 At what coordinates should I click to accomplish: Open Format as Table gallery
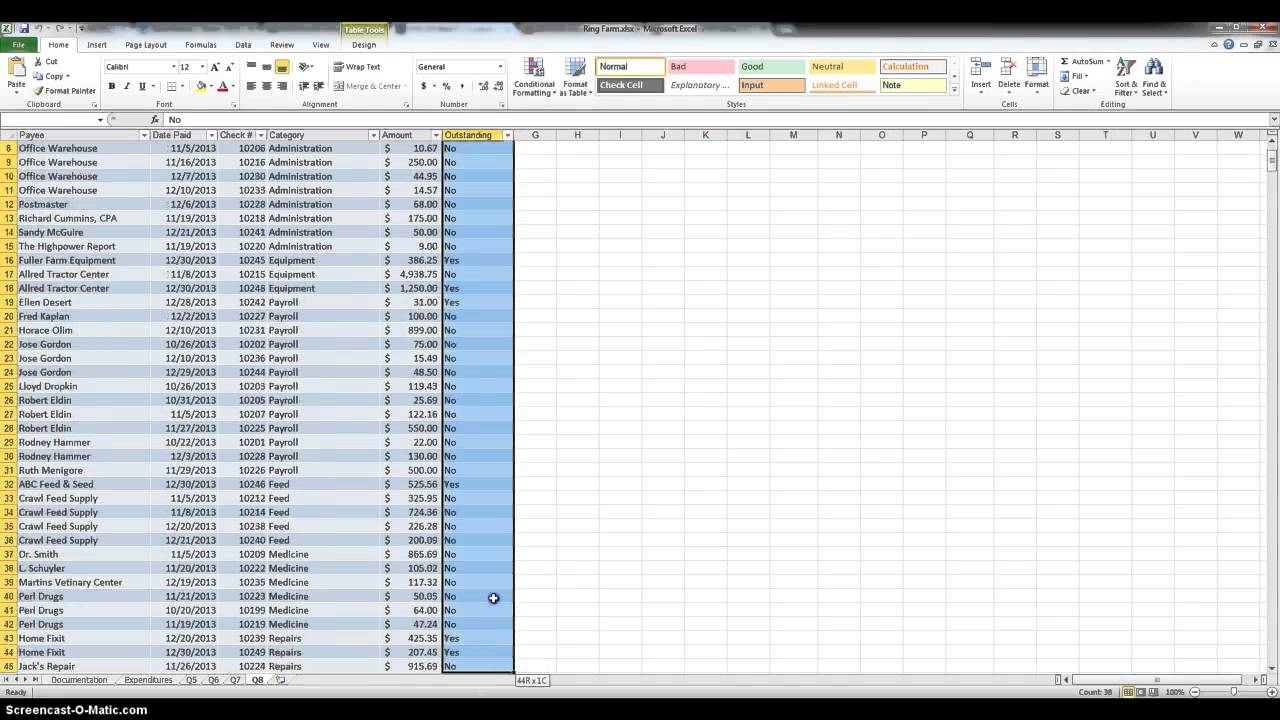coord(575,77)
